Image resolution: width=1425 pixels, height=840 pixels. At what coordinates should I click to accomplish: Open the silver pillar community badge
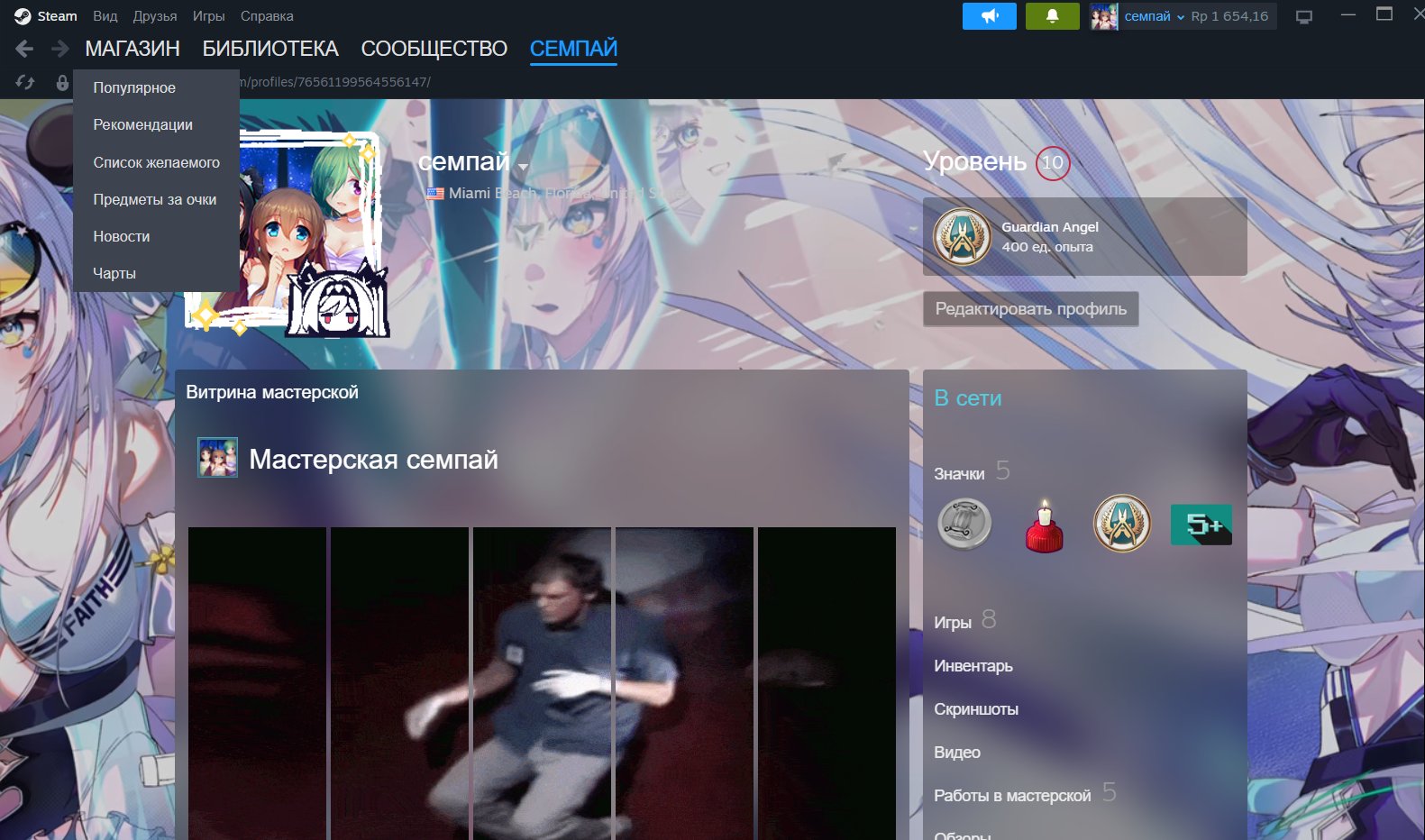pos(964,525)
